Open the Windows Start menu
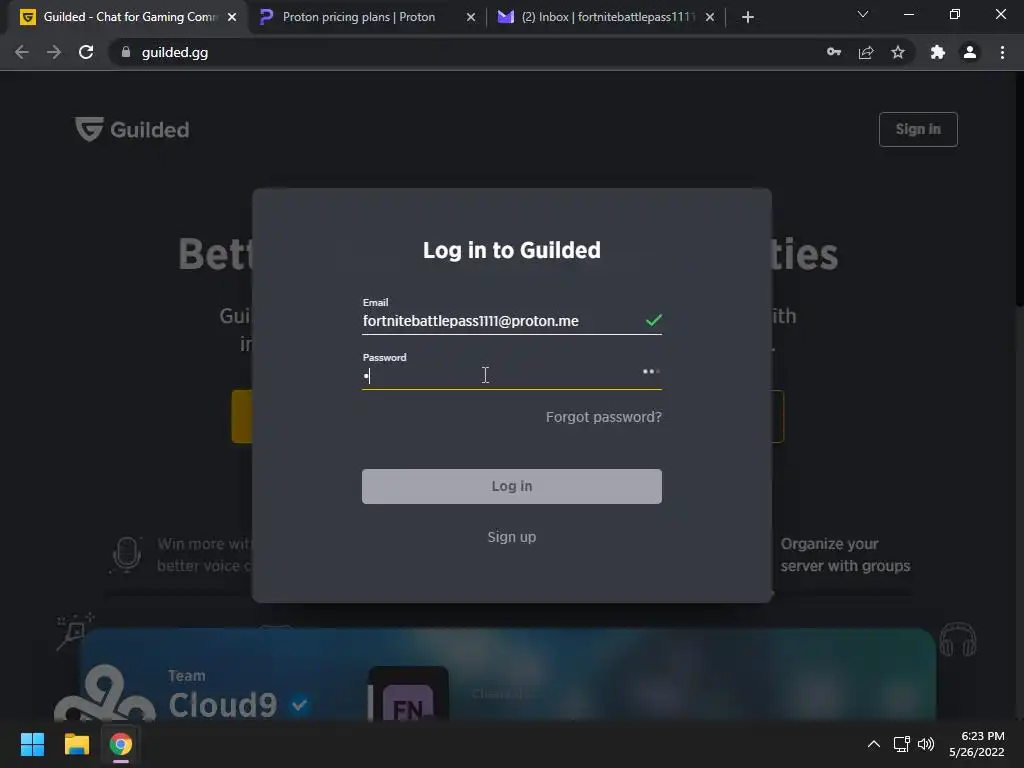 [32, 744]
